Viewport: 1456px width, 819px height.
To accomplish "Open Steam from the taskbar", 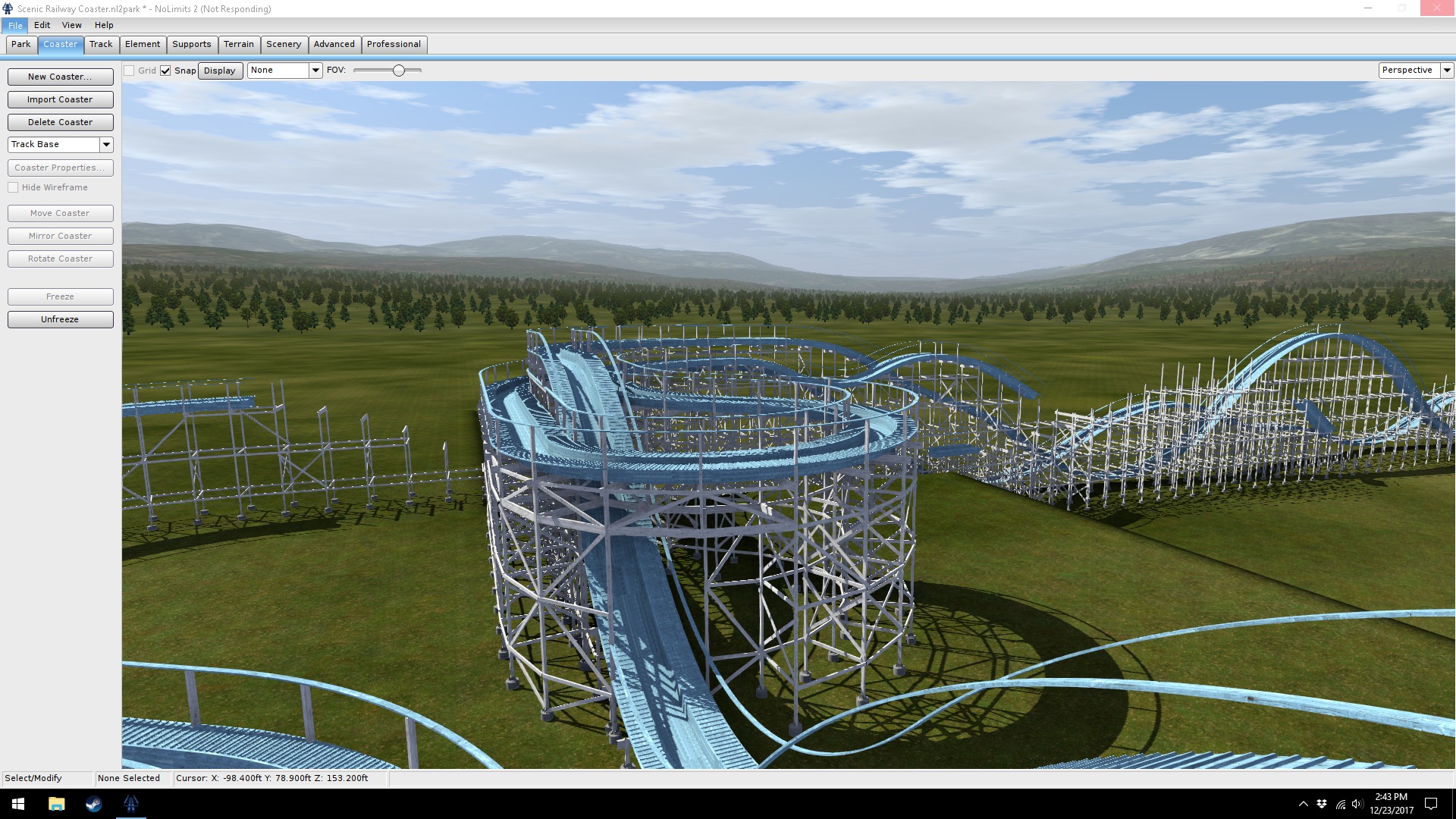I will click(93, 804).
